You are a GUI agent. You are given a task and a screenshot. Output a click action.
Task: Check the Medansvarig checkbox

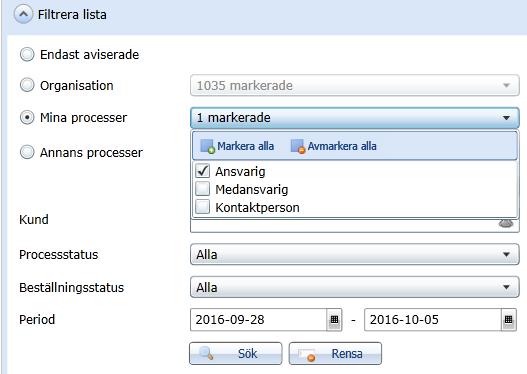coord(202,189)
